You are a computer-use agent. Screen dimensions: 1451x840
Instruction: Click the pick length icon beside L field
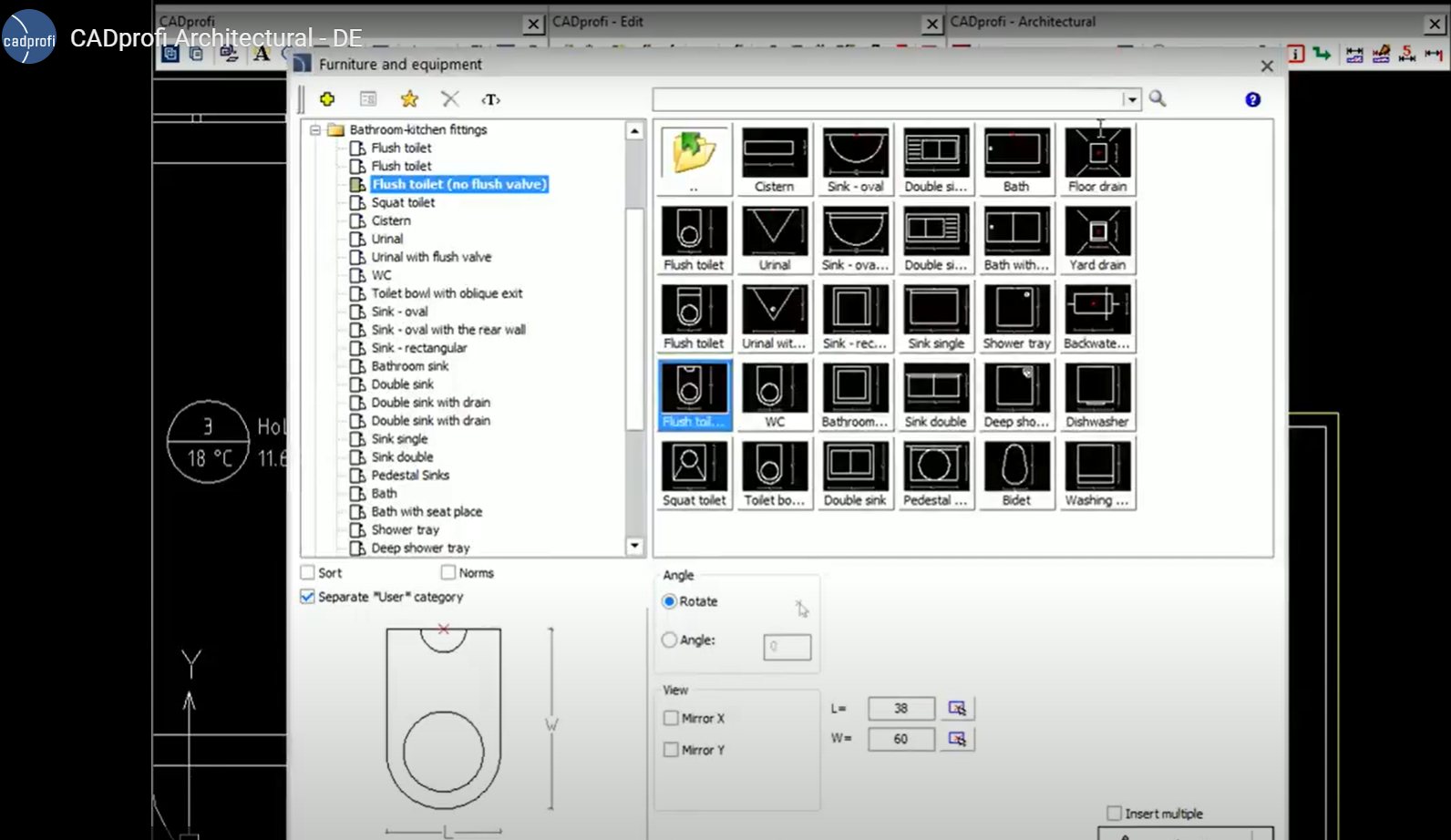coord(957,708)
